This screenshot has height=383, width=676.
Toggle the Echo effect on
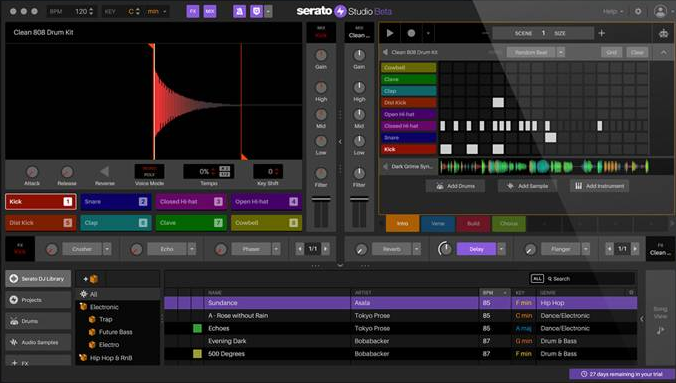point(167,249)
